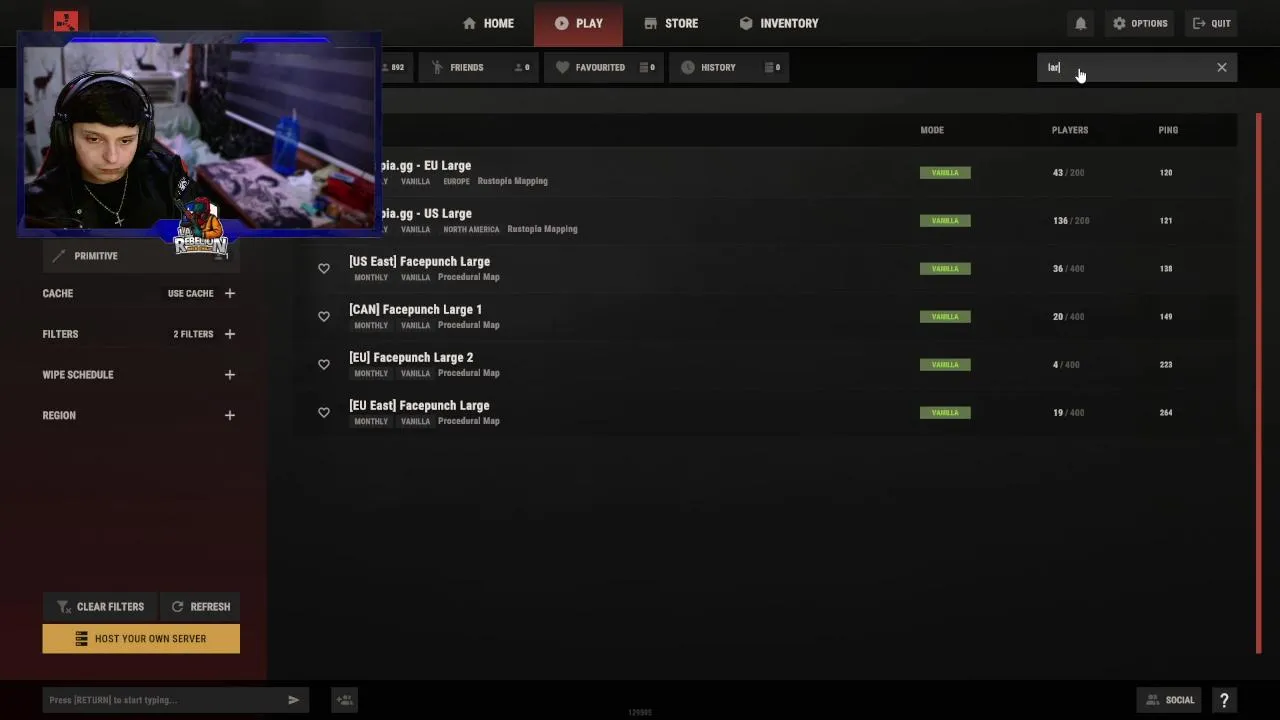Switch to the Play tab
This screenshot has width=1280, height=720.
578,23
